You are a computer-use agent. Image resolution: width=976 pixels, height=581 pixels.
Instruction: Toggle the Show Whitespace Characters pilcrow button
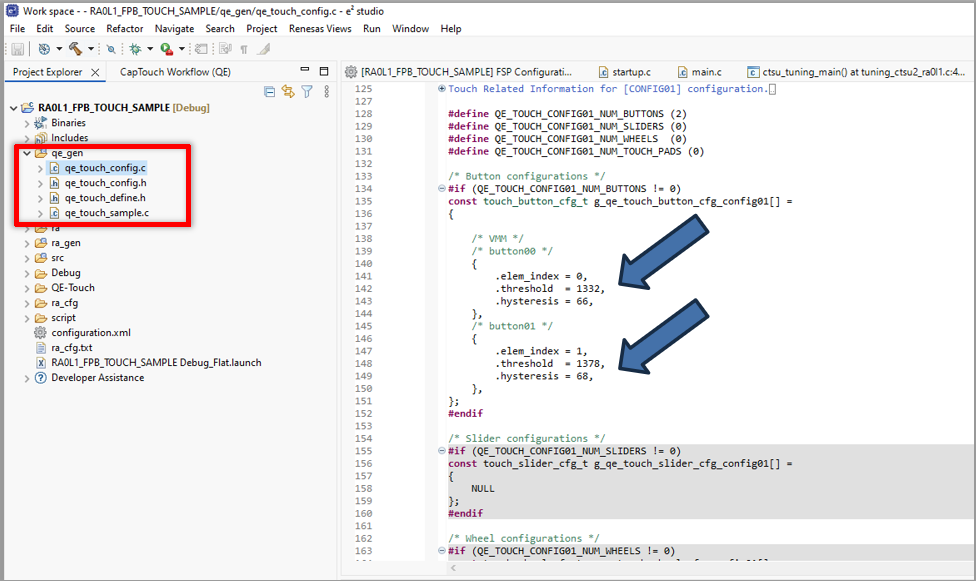tap(243, 48)
